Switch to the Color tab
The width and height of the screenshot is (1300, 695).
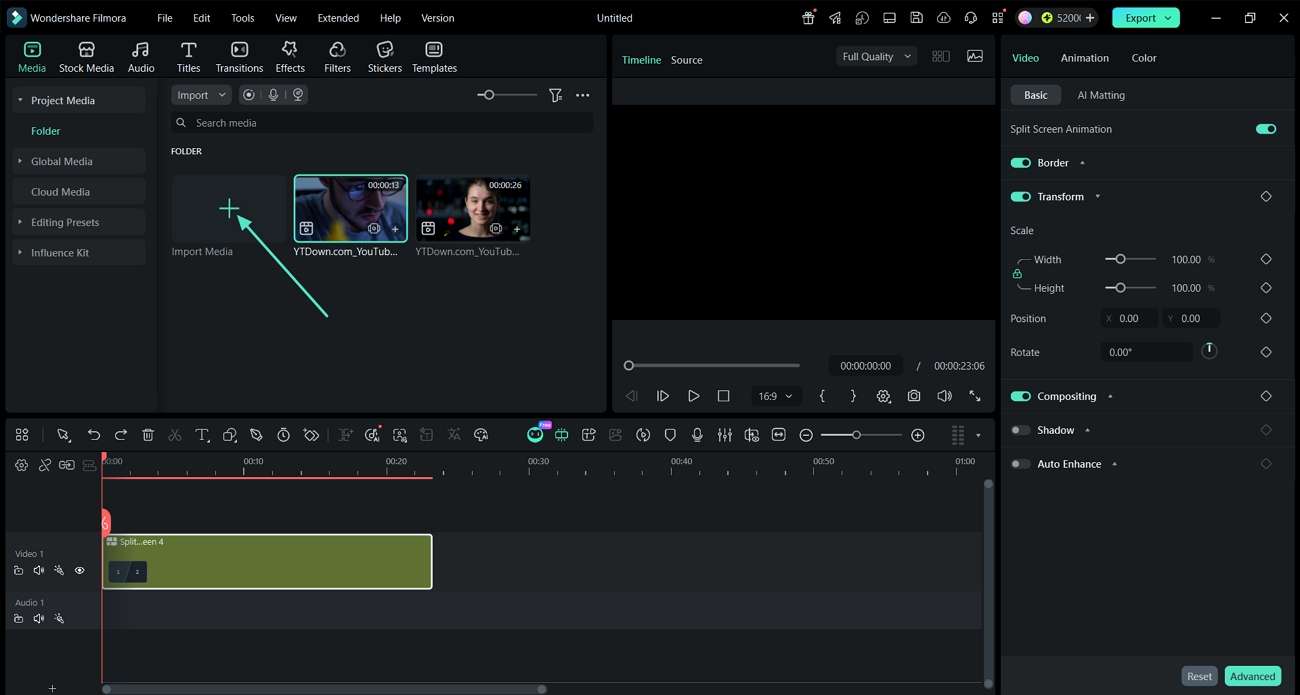coord(1144,58)
